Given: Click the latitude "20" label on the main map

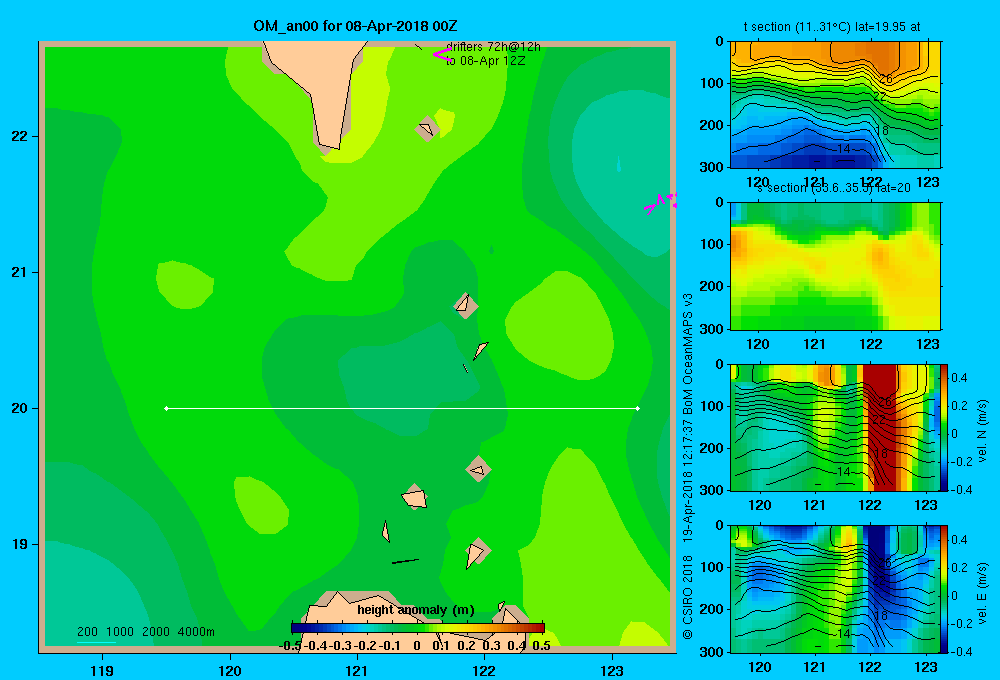Looking at the screenshot, I should coord(20,408).
